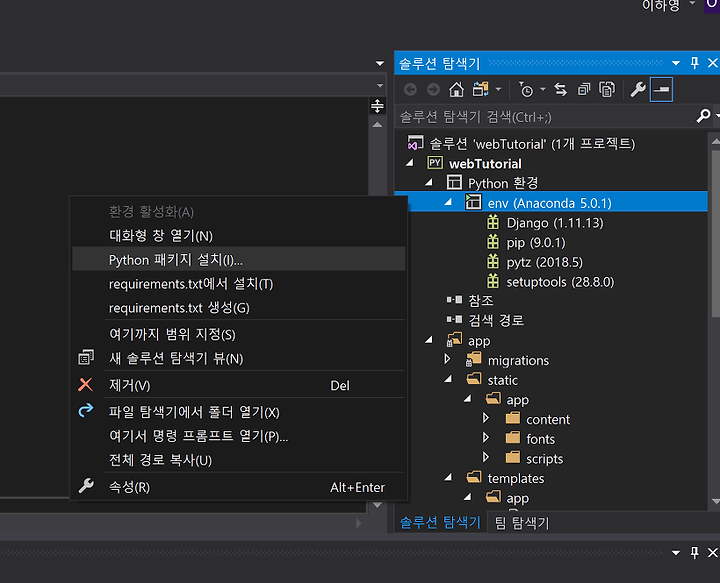Viewport: 720px width, 583px height.
Task: Click the sync with active document icon
Action: (x=560, y=90)
